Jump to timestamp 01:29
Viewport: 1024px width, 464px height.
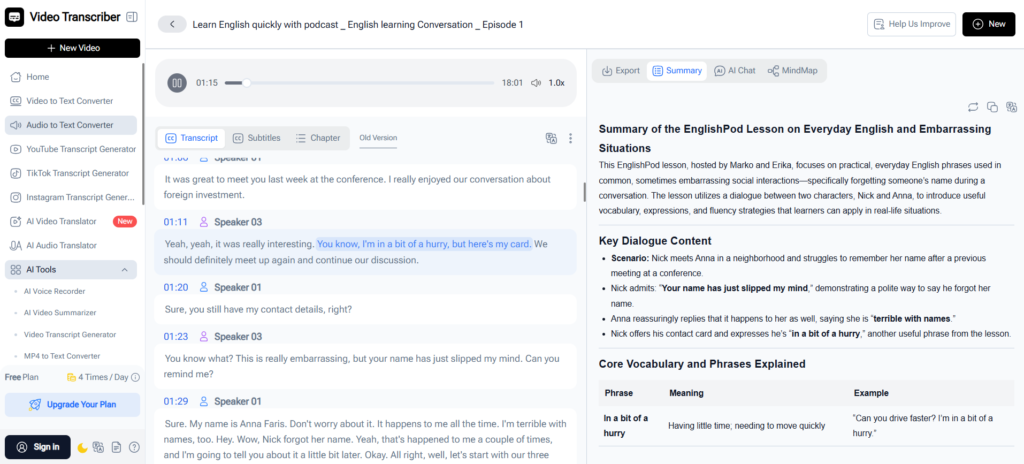coord(176,401)
